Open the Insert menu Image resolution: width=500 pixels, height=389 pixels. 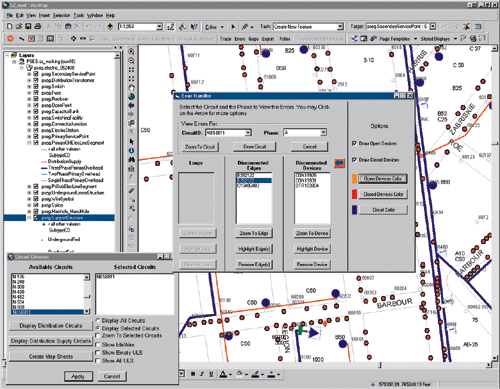click(x=44, y=15)
